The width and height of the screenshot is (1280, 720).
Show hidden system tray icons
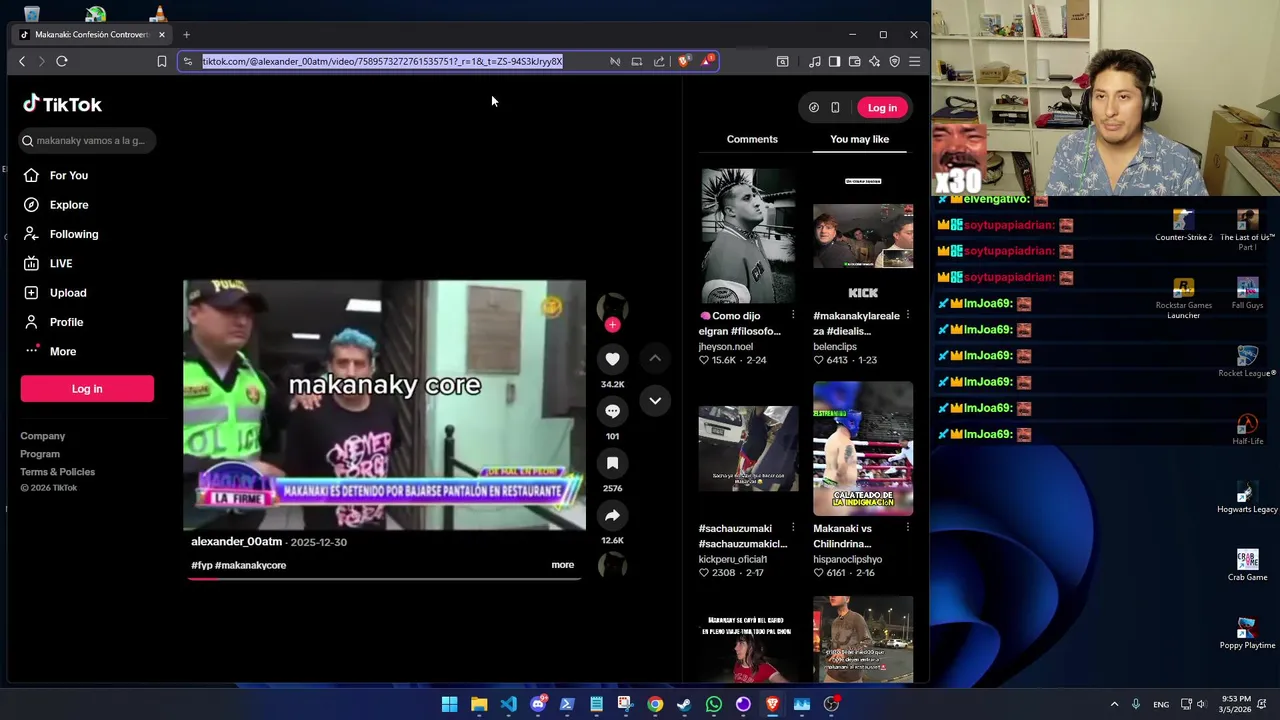[x=1114, y=704]
